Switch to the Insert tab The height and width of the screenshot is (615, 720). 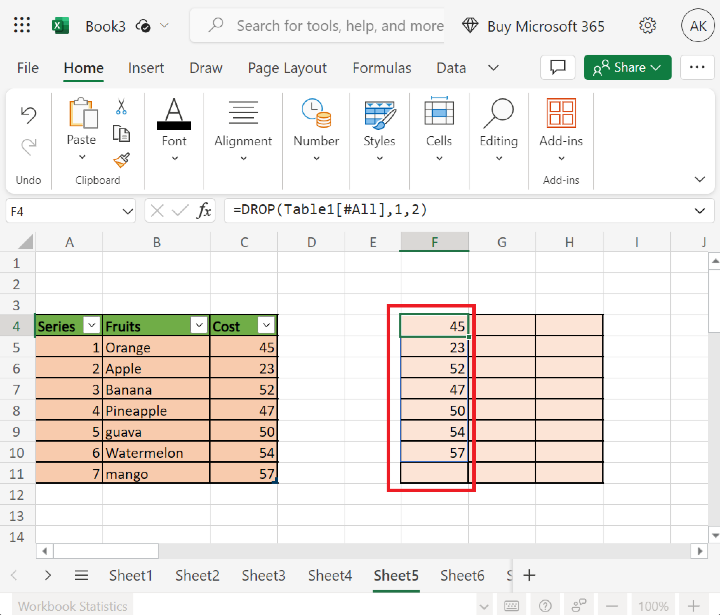(146, 68)
